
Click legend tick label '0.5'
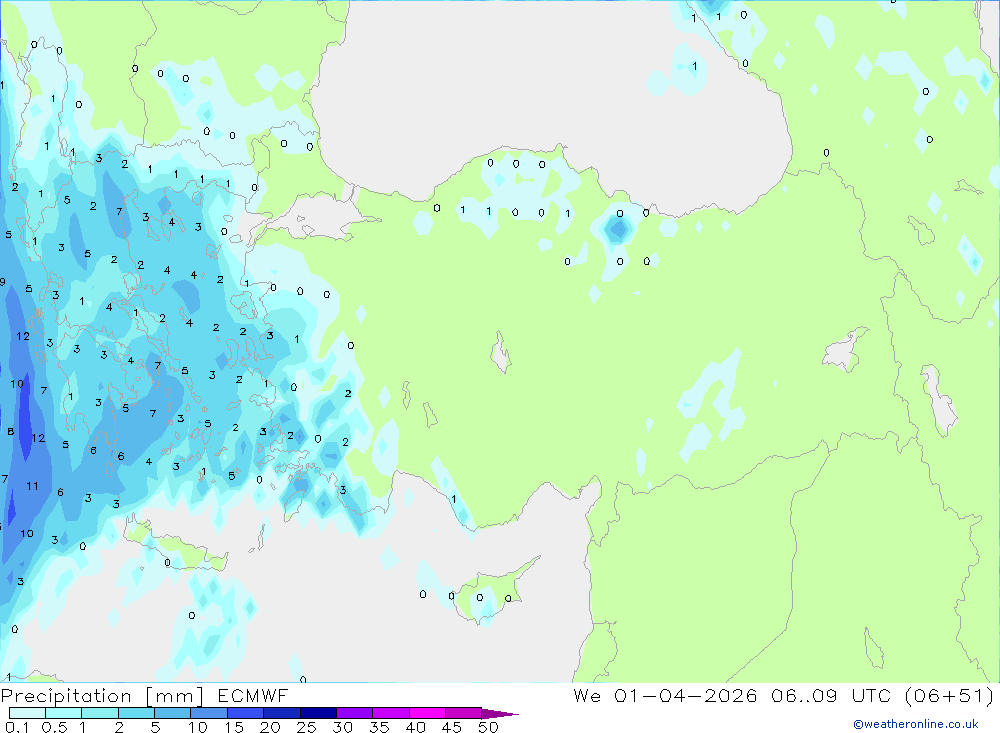54,727
